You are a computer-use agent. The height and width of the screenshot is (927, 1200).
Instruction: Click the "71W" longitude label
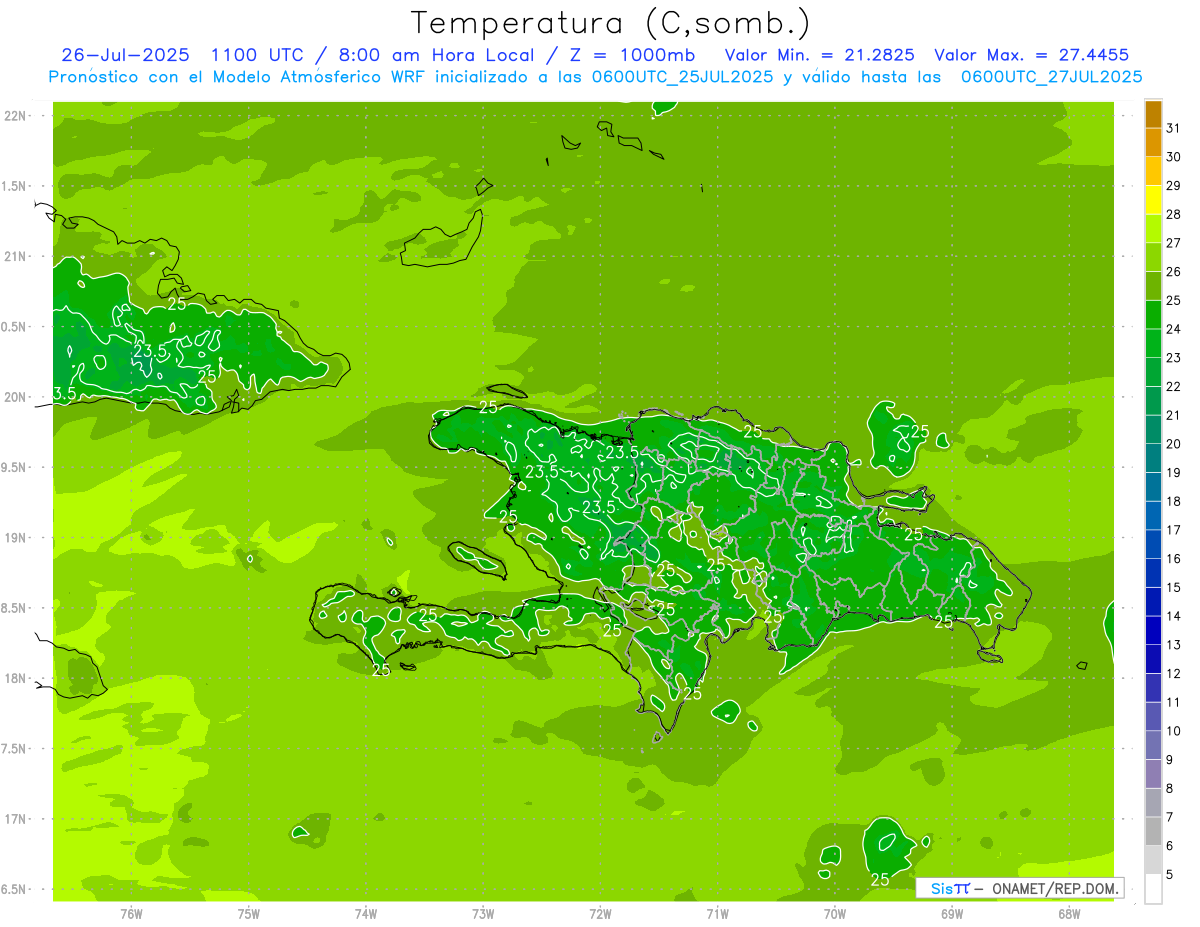pos(717,913)
